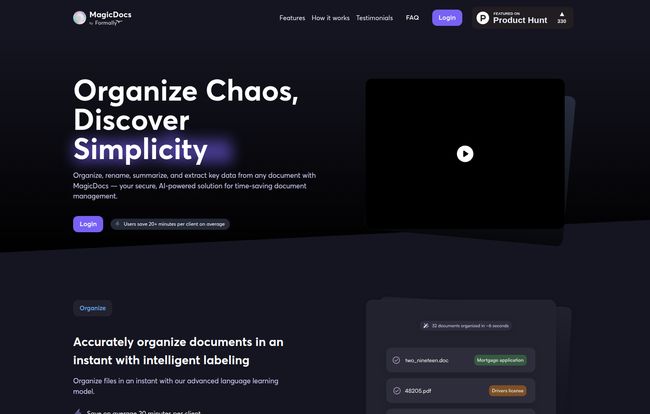Select the two_nineteen.doc file name
Image resolution: width=650 pixels, height=414 pixels.
coord(427,361)
